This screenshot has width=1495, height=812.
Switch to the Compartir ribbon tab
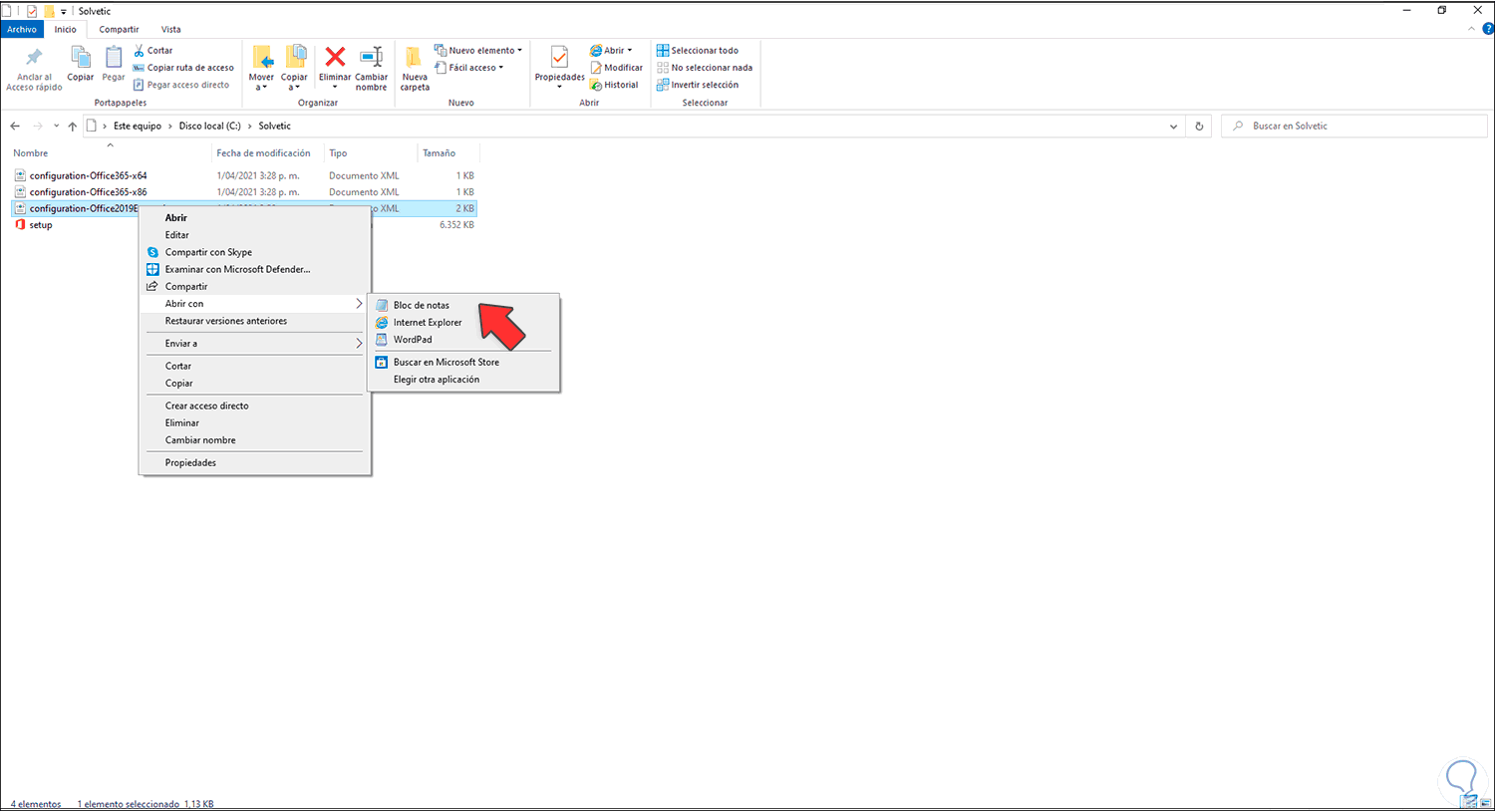coord(119,30)
